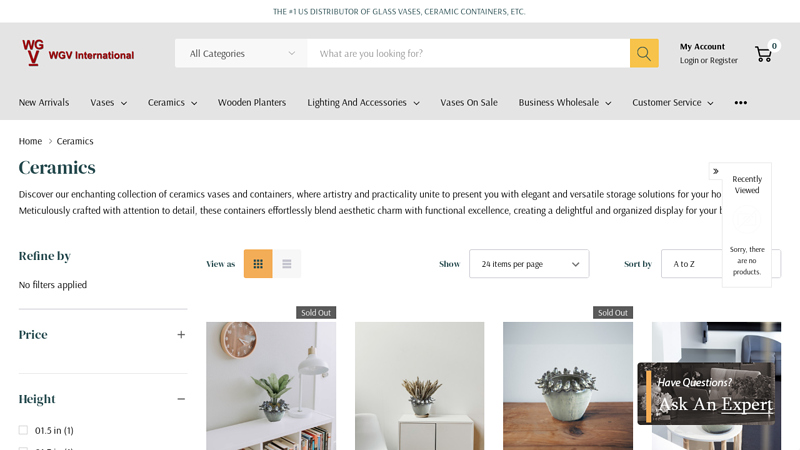Collapse the Recently Viewed panel arrow

click(716, 171)
